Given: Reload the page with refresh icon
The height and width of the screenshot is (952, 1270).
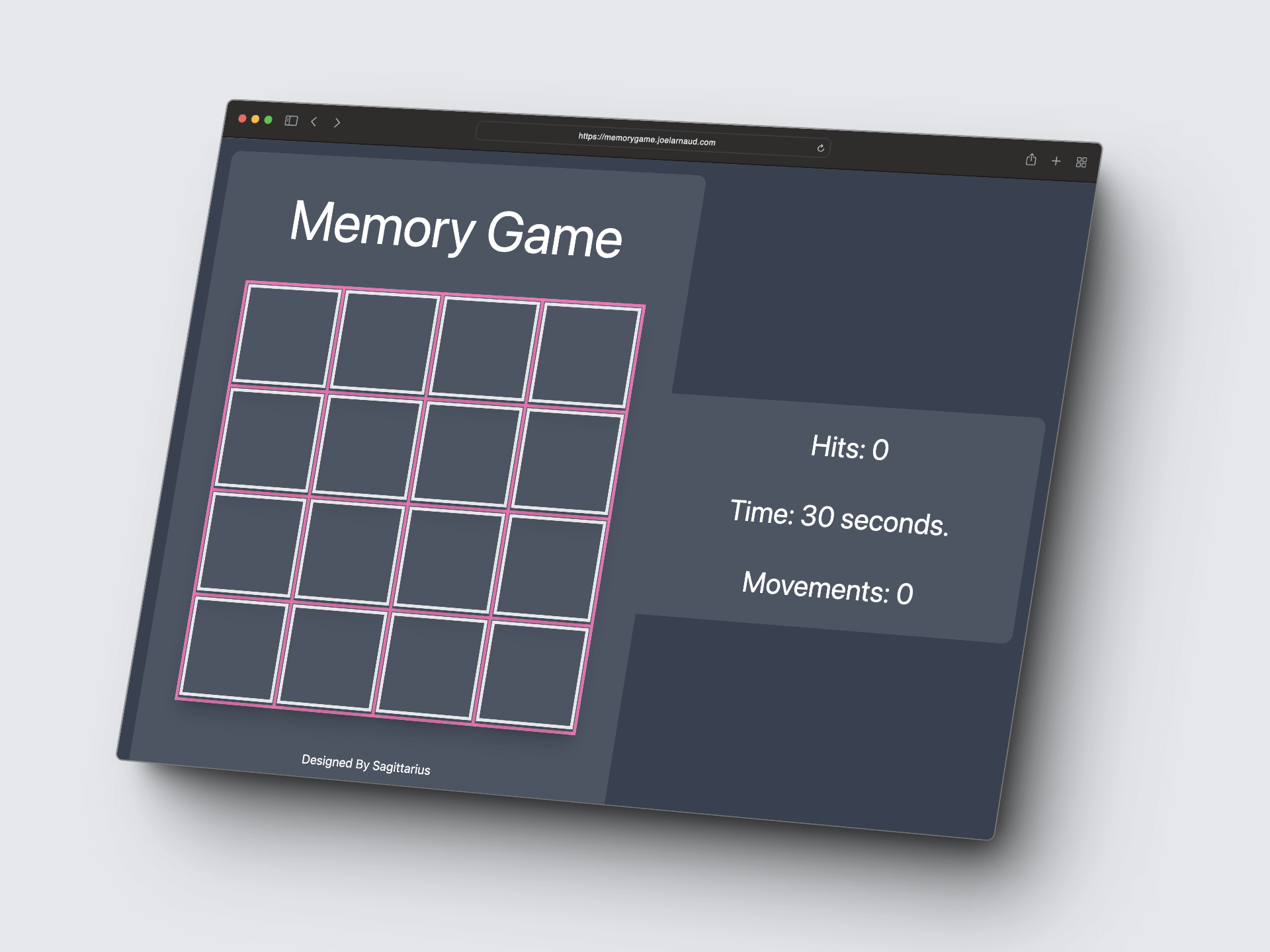Looking at the screenshot, I should (x=820, y=148).
